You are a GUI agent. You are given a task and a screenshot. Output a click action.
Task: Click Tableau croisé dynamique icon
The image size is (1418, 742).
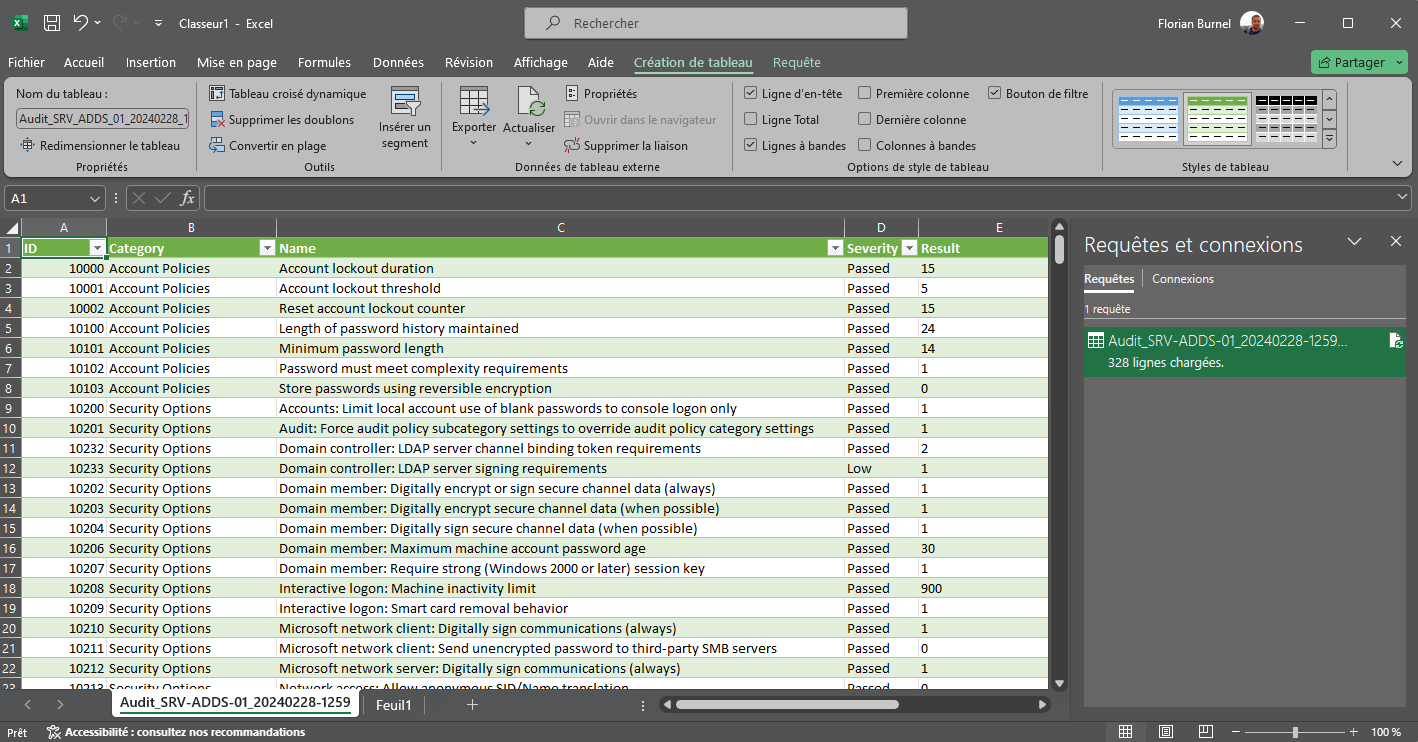point(217,94)
